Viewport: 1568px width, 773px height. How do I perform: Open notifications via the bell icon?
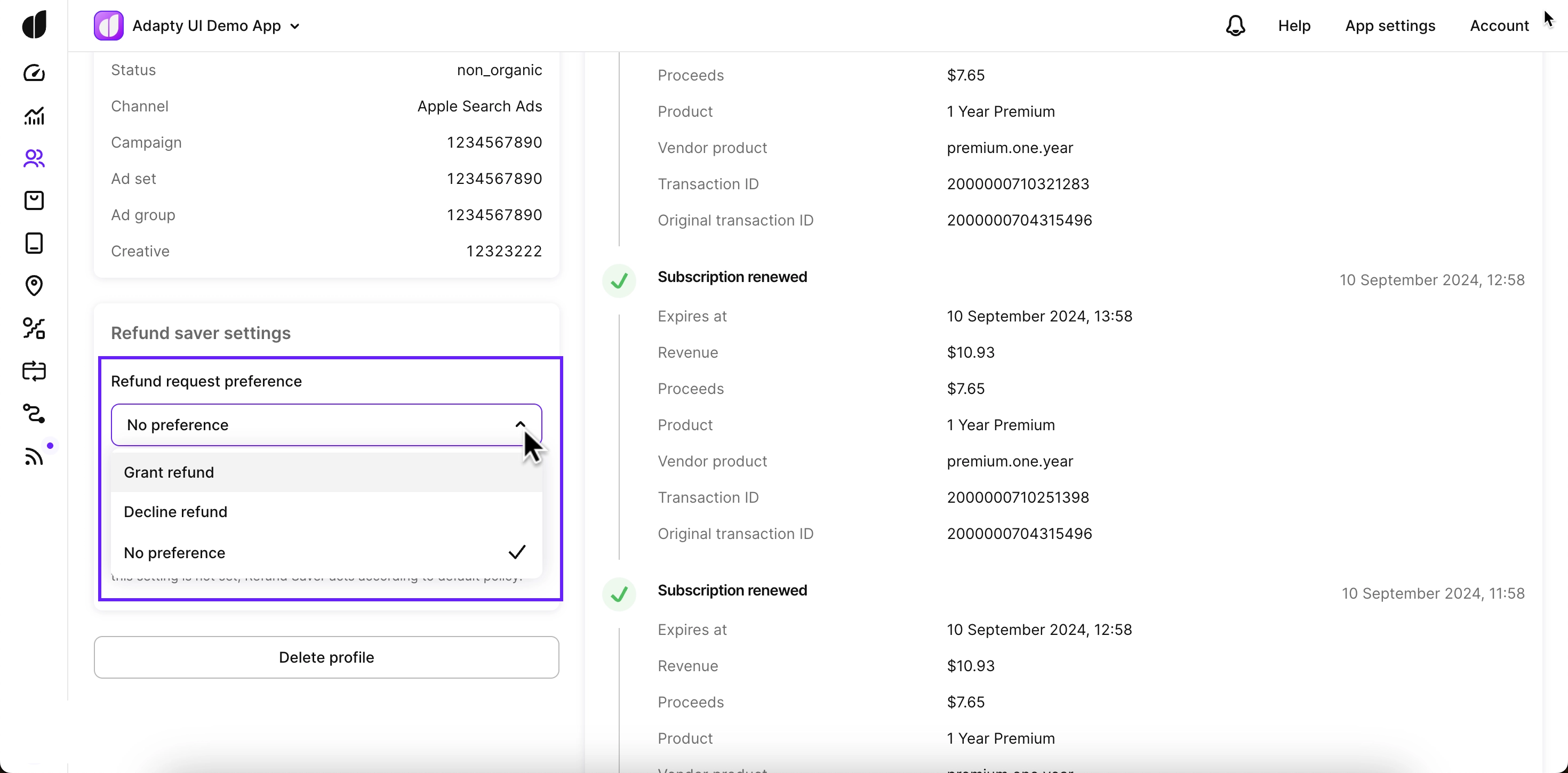[1235, 26]
